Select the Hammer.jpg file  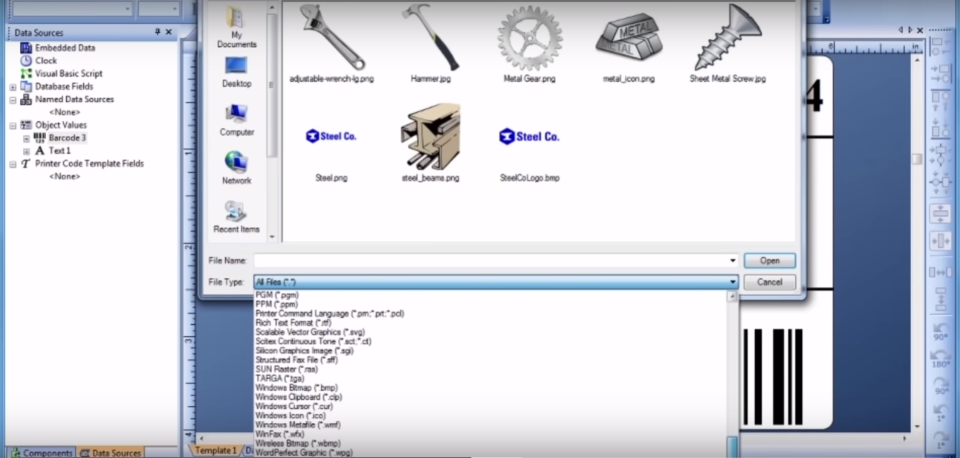coord(430,42)
